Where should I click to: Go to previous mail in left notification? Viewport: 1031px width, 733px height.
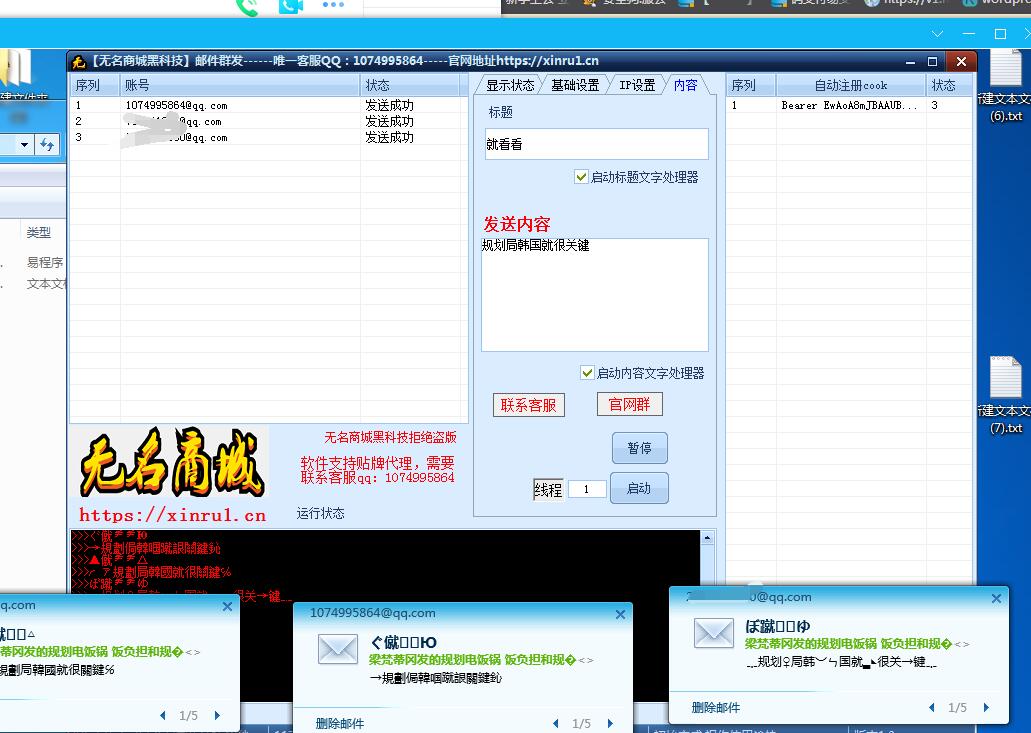coord(163,715)
